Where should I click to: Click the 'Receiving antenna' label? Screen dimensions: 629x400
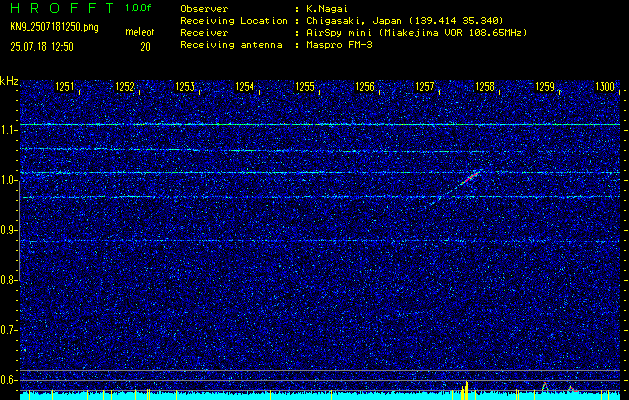231,45
